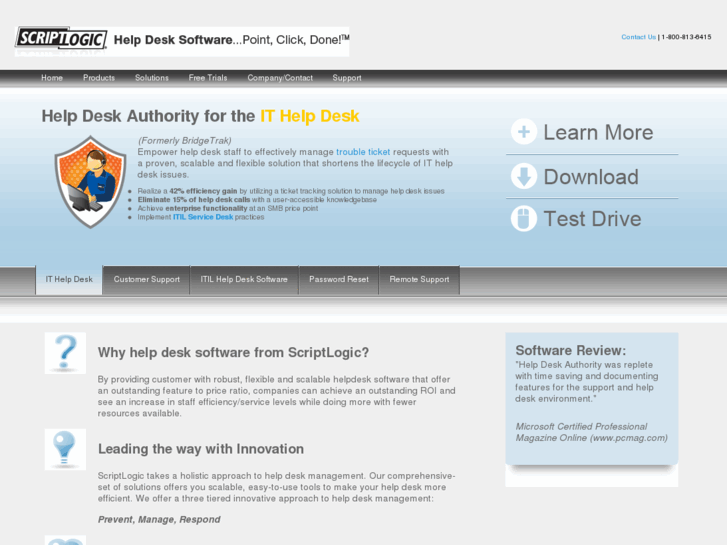Follow the Contact Us link
Image resolution: width=727 pixels, height=545 pixels.
(x=638, y=37)
